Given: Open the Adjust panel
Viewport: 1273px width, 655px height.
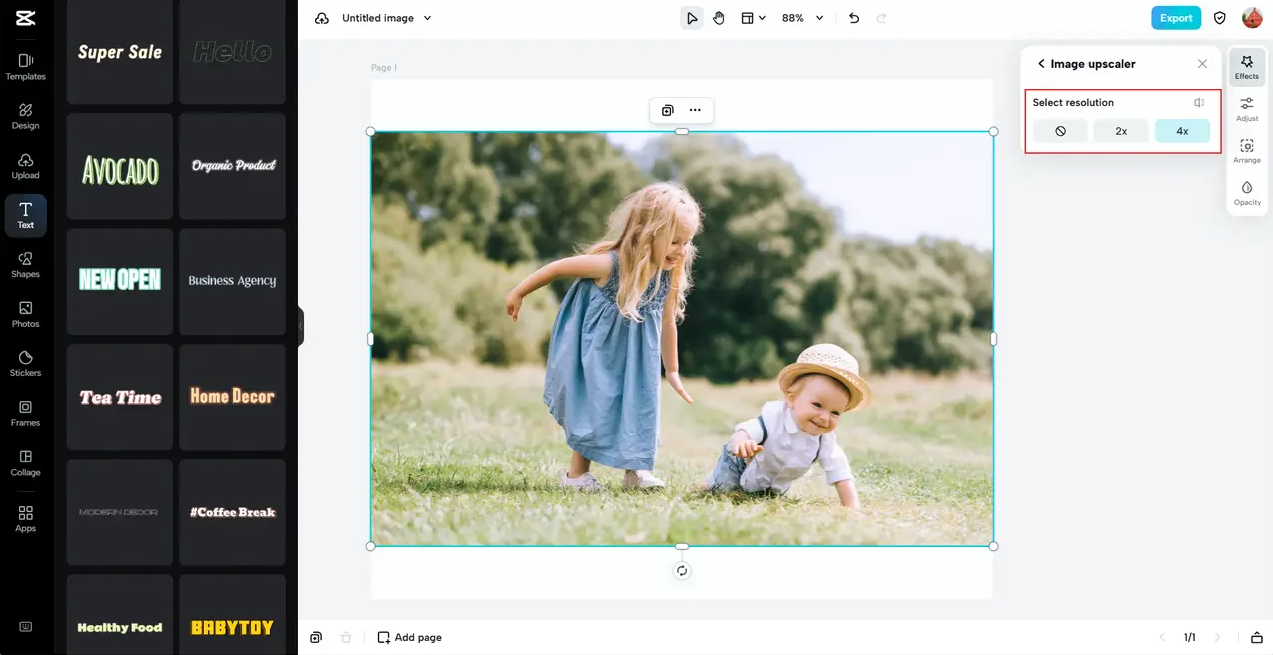Looking at the screenshot, I should point(1247,109).
